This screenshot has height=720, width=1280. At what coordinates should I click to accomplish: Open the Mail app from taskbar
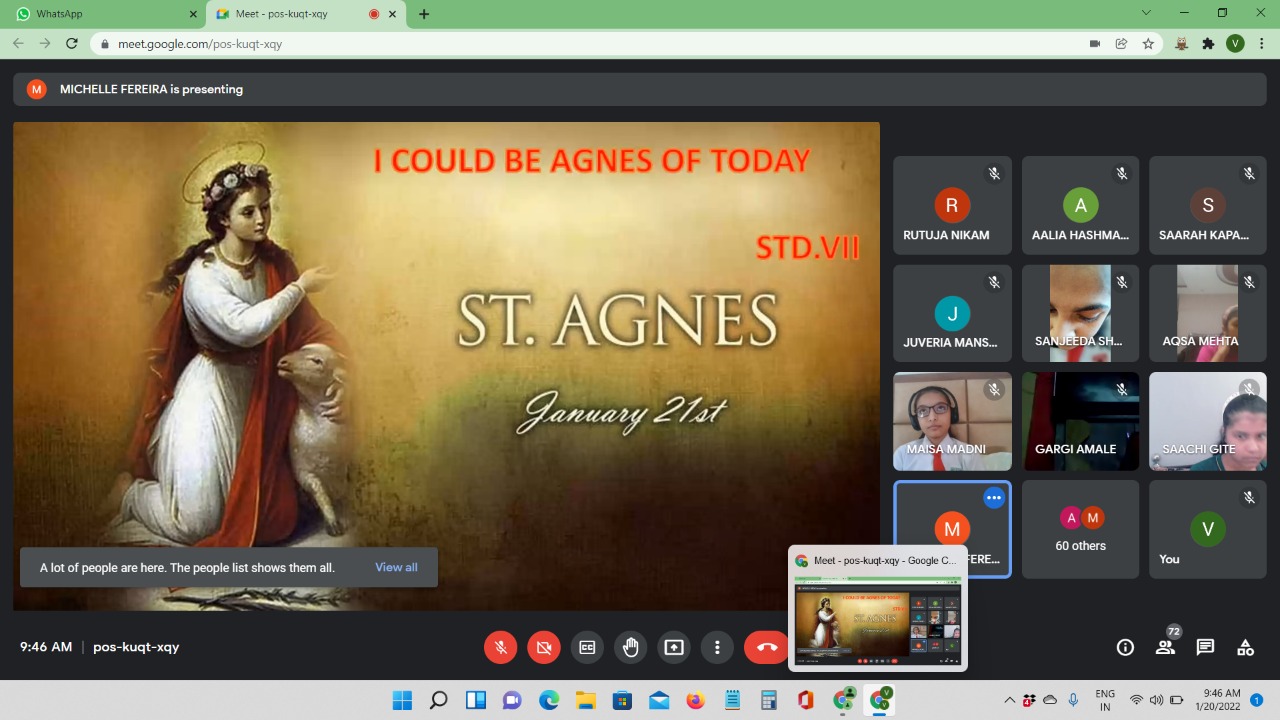(x=659, y=700)
